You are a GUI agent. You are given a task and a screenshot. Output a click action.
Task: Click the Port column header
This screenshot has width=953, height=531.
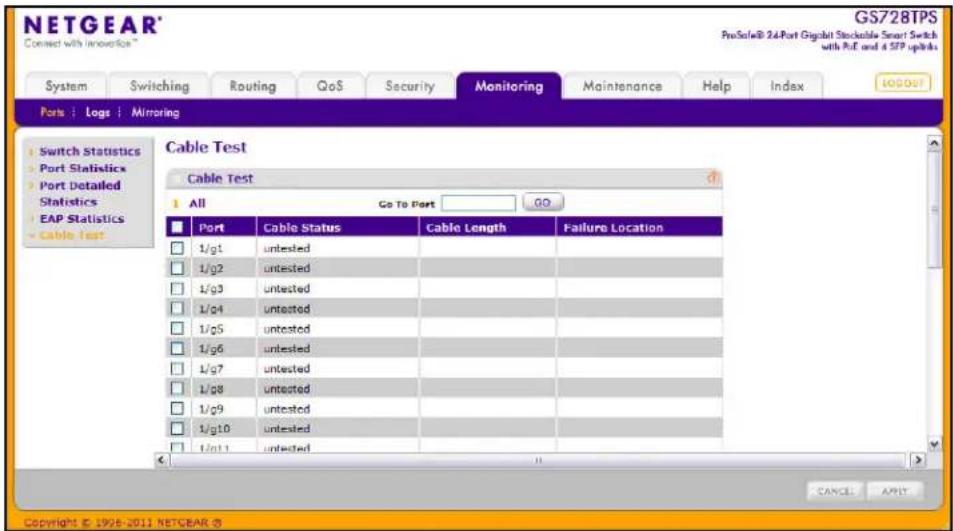212,228
